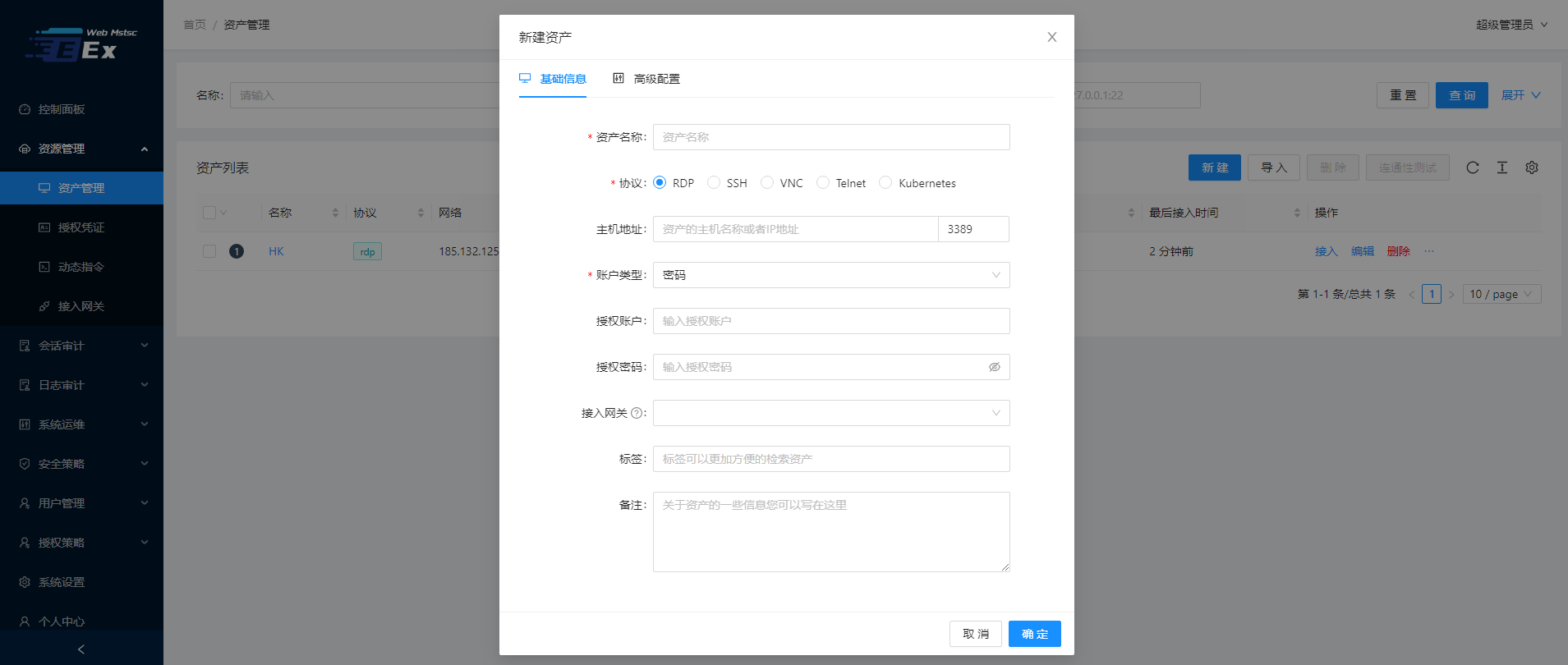Open 系统设置 in the sidebar
This screenshot has height=665, width=1568.
point(81,582)
